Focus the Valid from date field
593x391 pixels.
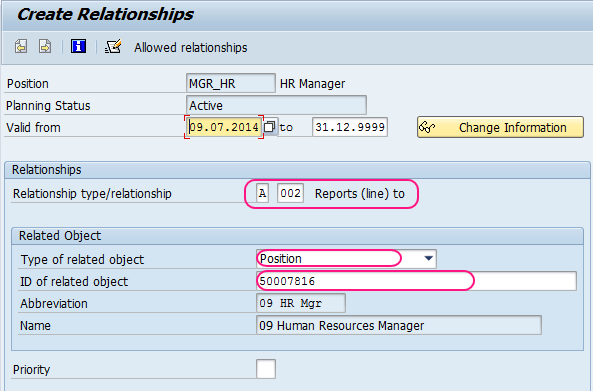224,127
